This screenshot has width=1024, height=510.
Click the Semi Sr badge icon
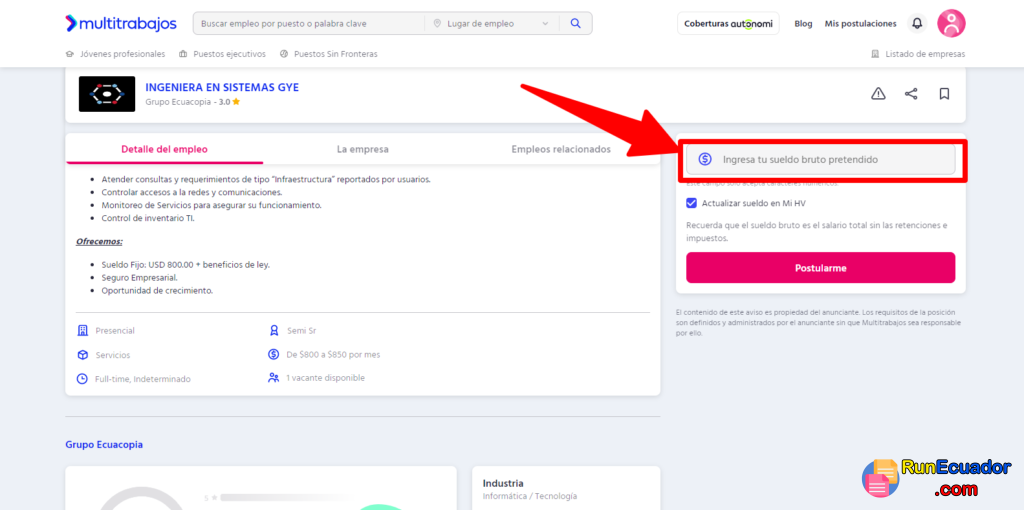pyautogui.click(x=274, y=330)
